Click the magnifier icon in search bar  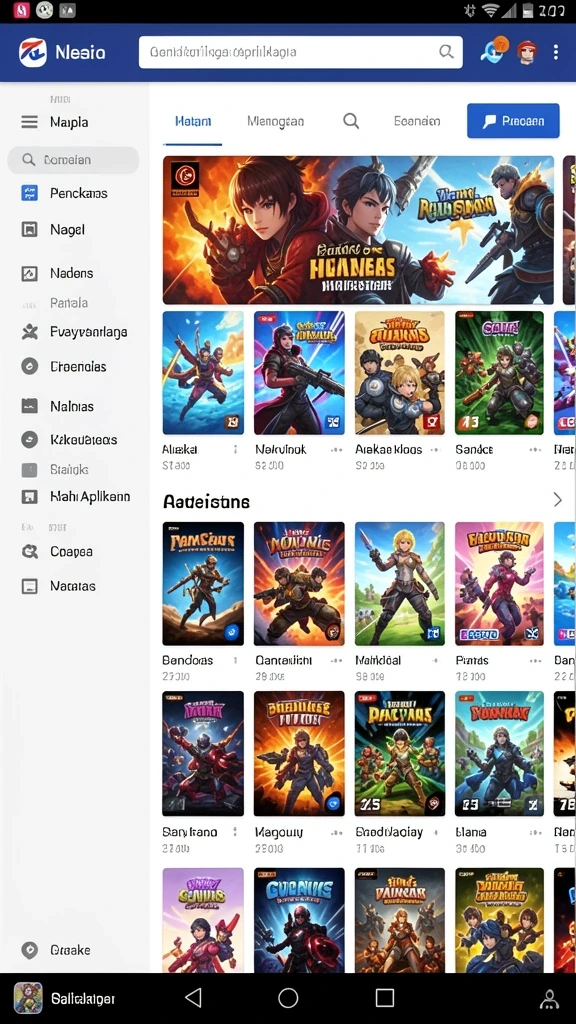tap(446, 52)
